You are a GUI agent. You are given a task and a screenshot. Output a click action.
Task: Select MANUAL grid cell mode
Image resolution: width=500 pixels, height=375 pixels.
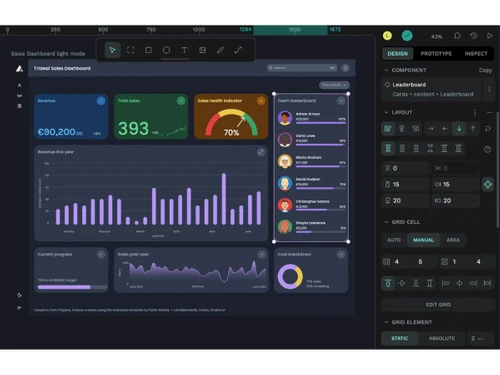pyautogui.click(x=423, y=240)
